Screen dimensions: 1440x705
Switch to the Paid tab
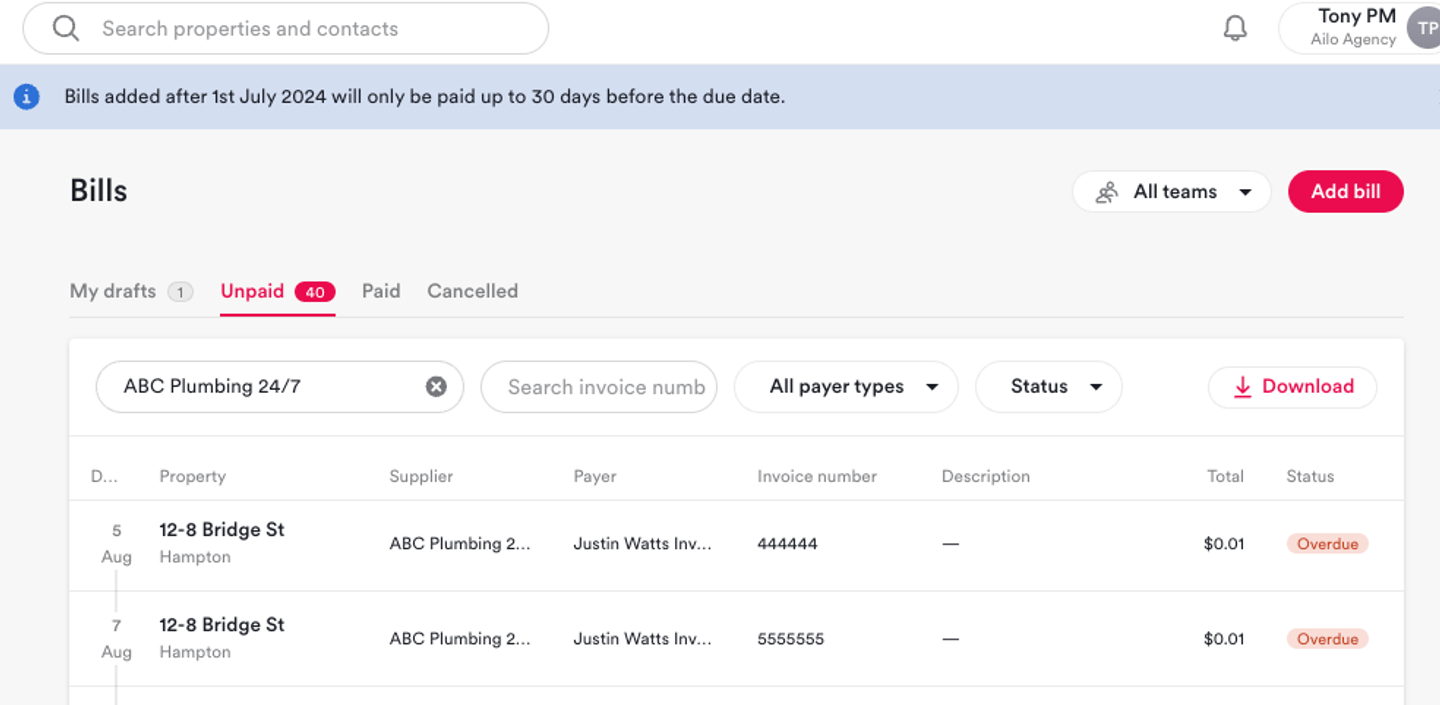[x=381, y=291]
